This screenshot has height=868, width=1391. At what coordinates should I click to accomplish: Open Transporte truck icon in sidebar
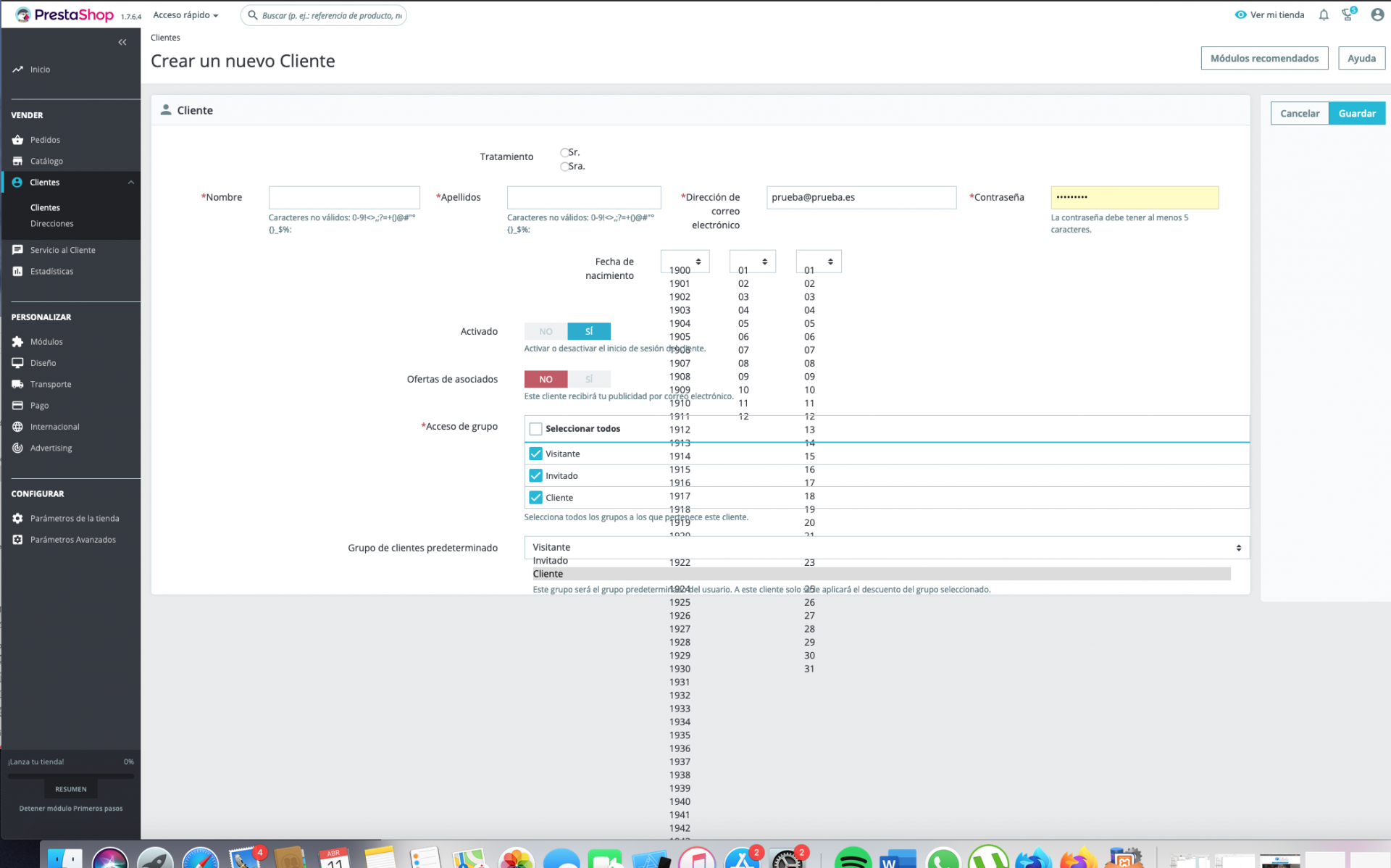coord(17,384)
